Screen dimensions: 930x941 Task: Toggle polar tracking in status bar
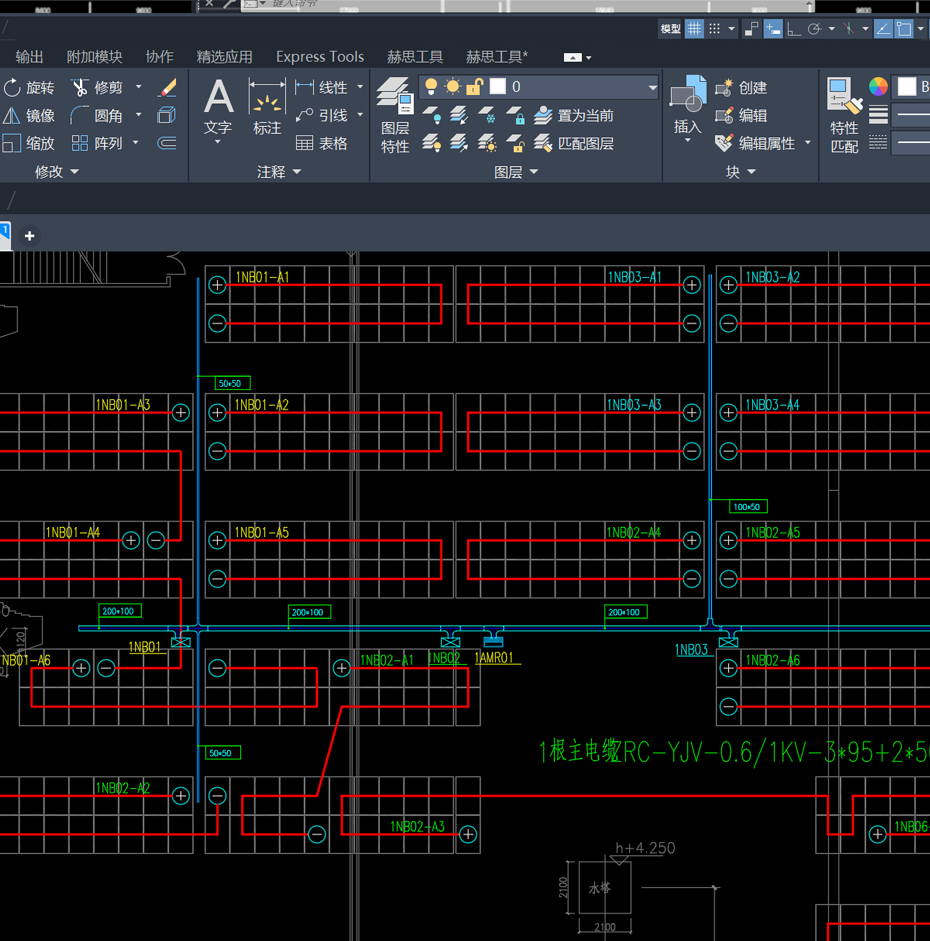click(814, 29)
